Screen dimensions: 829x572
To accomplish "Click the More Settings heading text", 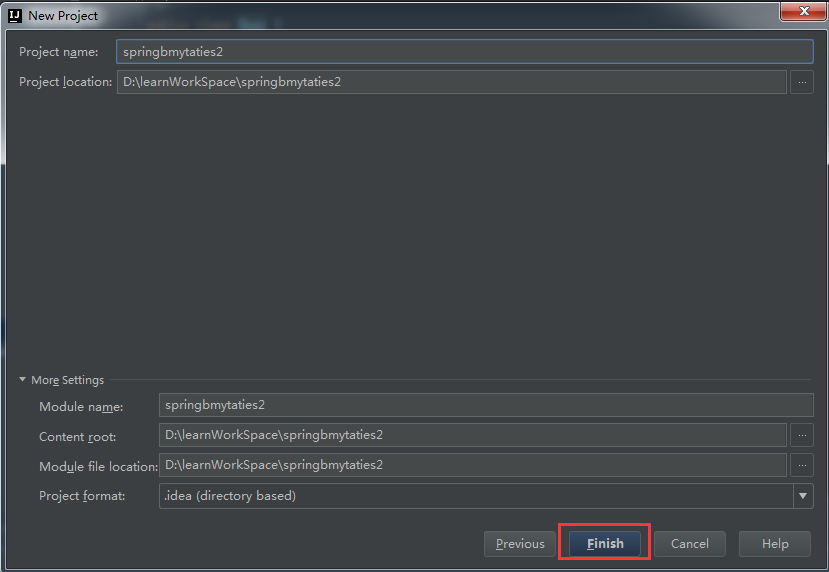I will pyautogui.click(x=68, y=380).
